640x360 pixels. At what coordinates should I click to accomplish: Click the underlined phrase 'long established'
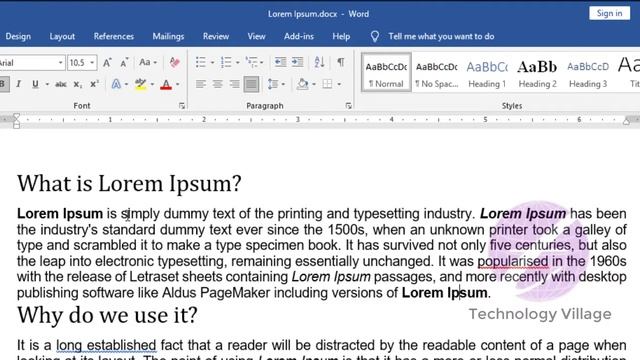[106, 345]
